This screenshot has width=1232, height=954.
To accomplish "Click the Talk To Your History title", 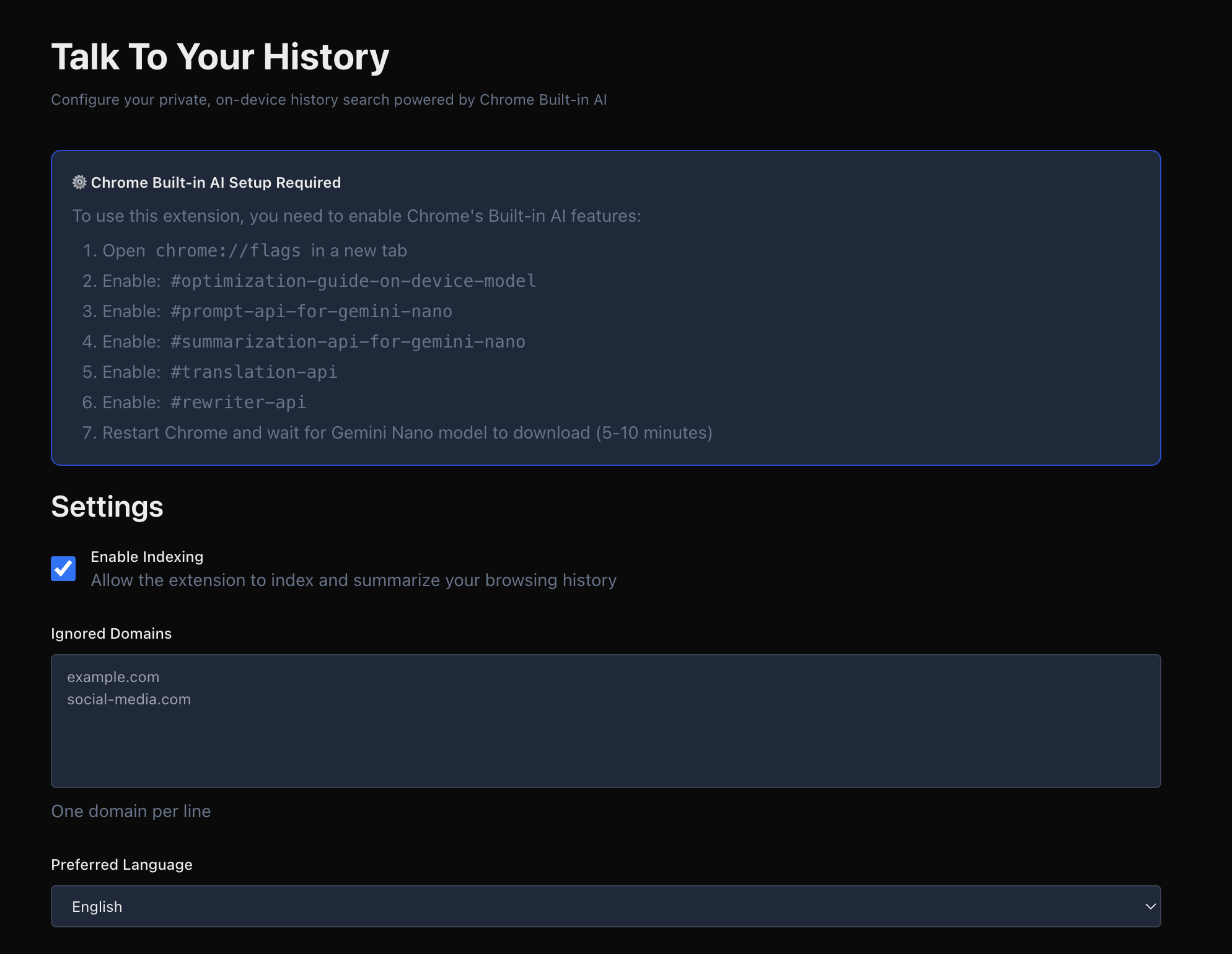I will [x=220, y=57].
